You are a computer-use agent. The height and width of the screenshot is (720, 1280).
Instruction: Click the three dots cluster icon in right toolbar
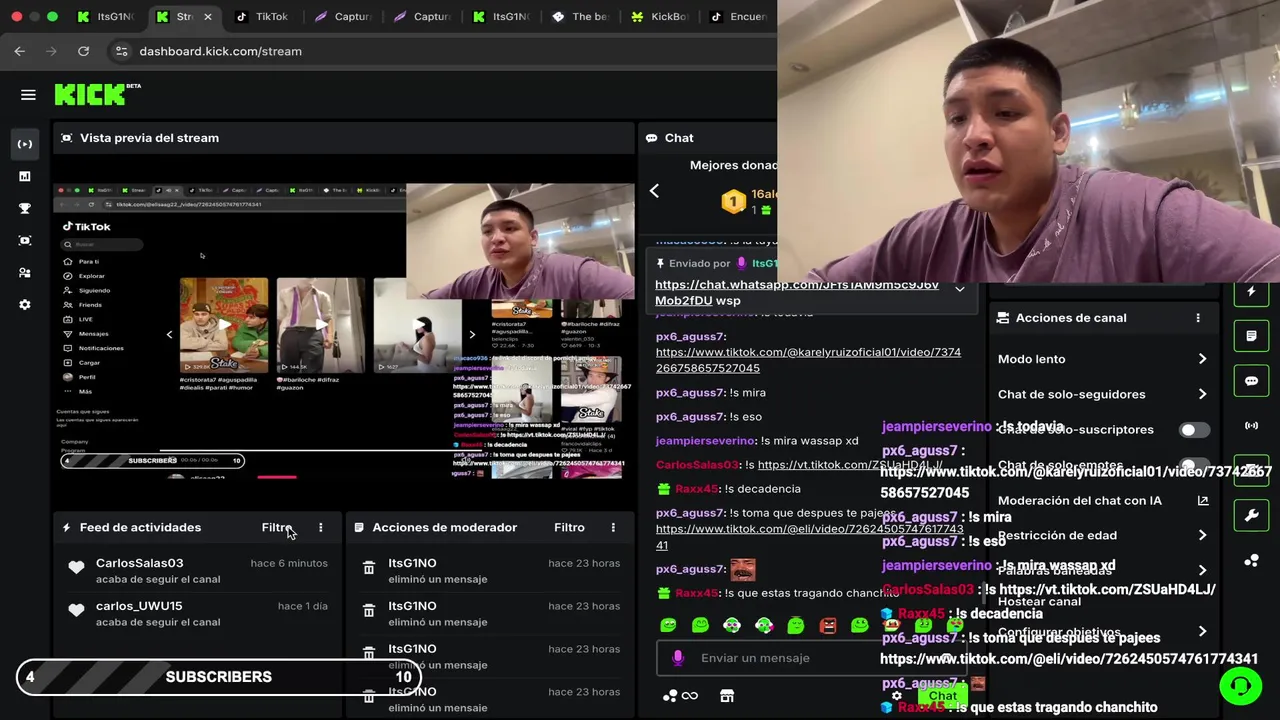(1251, 561)
